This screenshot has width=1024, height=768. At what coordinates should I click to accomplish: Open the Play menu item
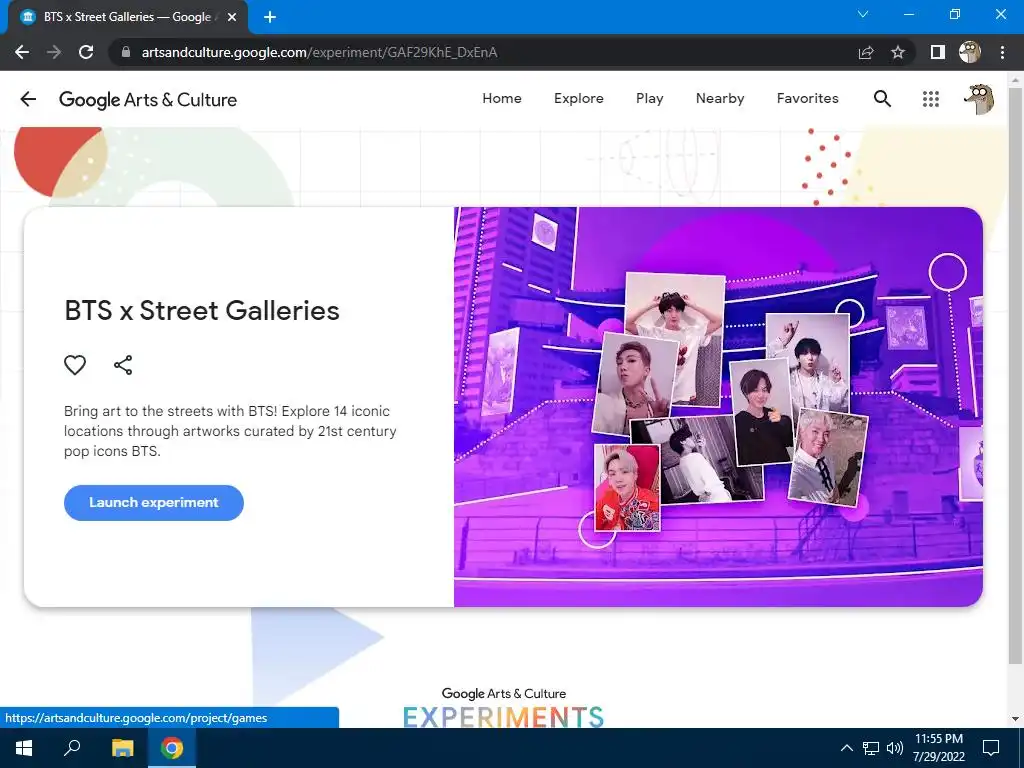[x=649, y=98]
